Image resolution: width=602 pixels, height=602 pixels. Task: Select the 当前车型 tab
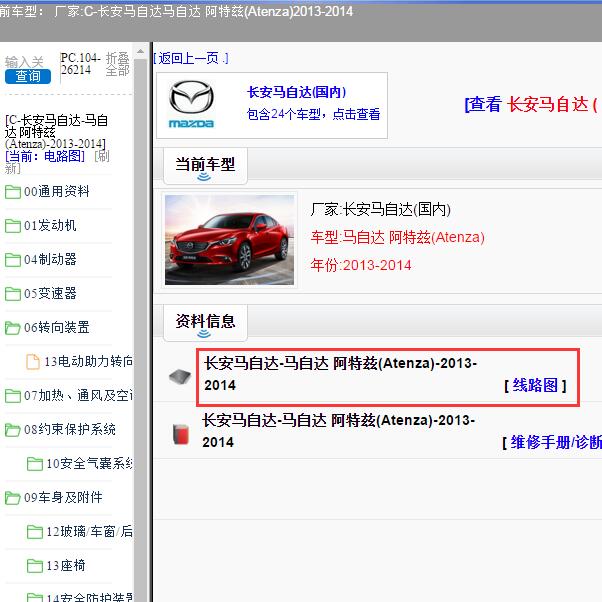click(x=205, y=166)
